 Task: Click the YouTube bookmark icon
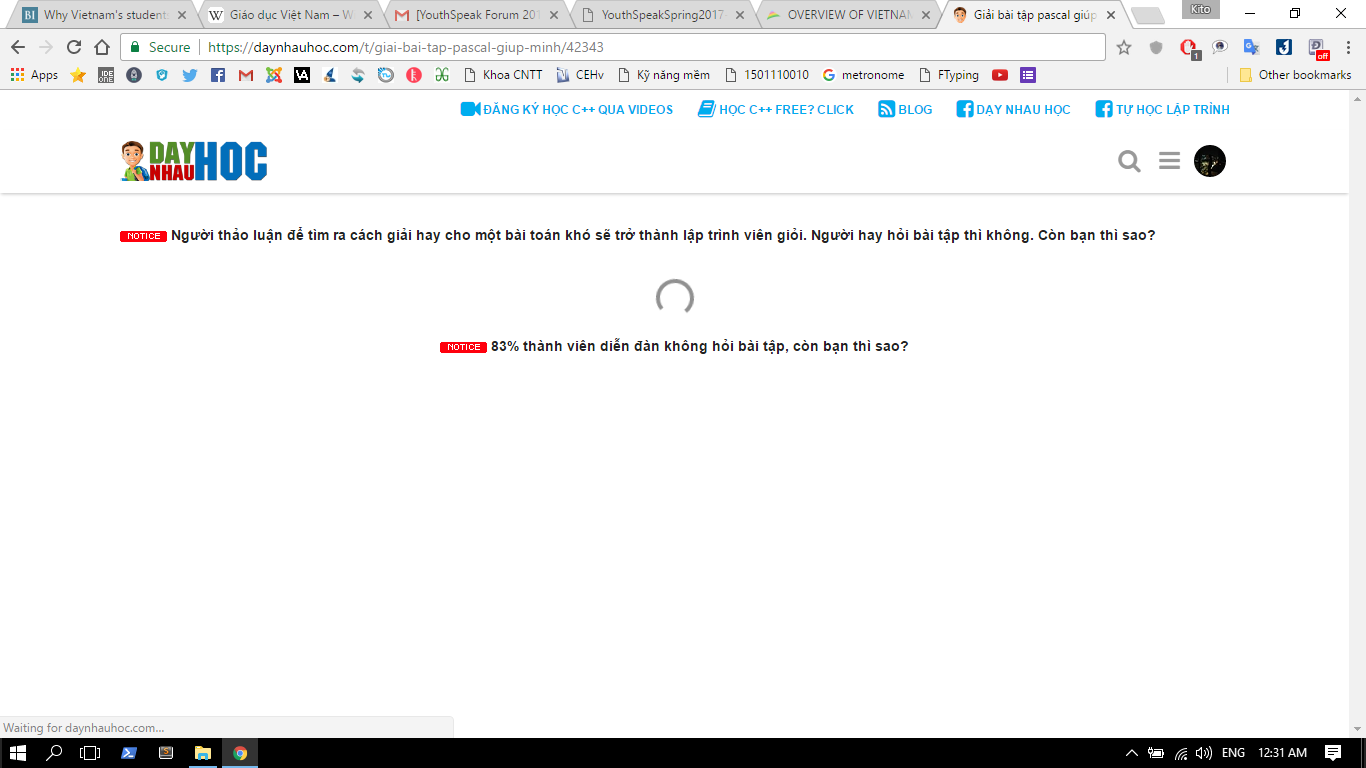pyautogui.click(x=999, y=75)
